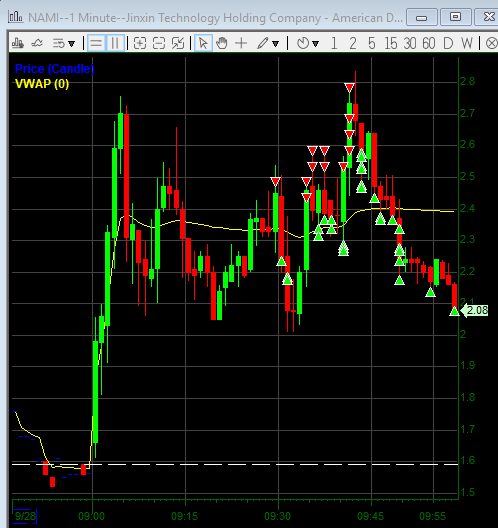Expand the time range dropdown arrow
This screenshot has height=528, width=498.
point(316,44)
